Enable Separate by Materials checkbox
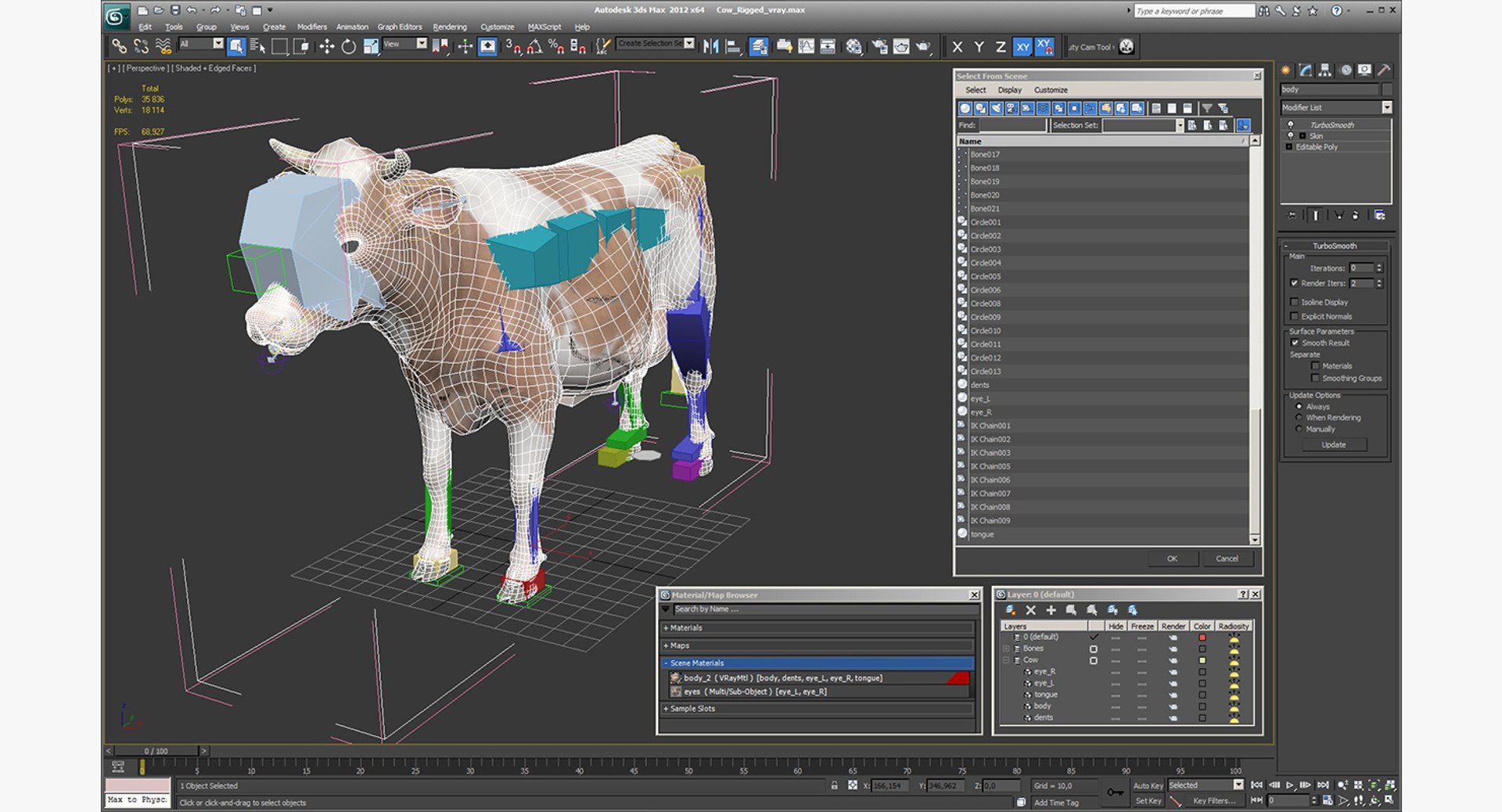This screenshot has height=812, width=1502. [1315, 365]
